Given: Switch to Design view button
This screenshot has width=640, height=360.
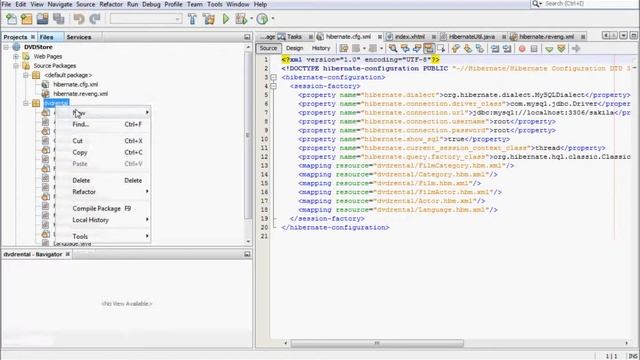Looking at the screenshot, I should pyautogui.click(x=294, y=48).
